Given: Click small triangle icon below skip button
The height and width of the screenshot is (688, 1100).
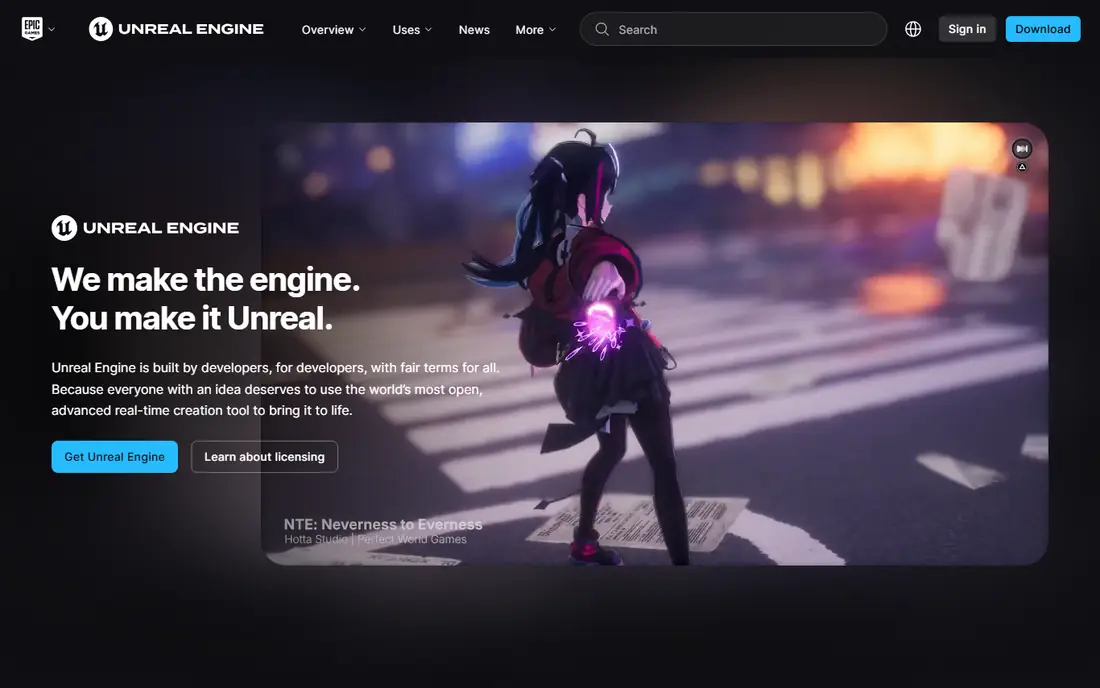Looking at the screenshot, I should pyautogui.click(x=1022, y=167).
